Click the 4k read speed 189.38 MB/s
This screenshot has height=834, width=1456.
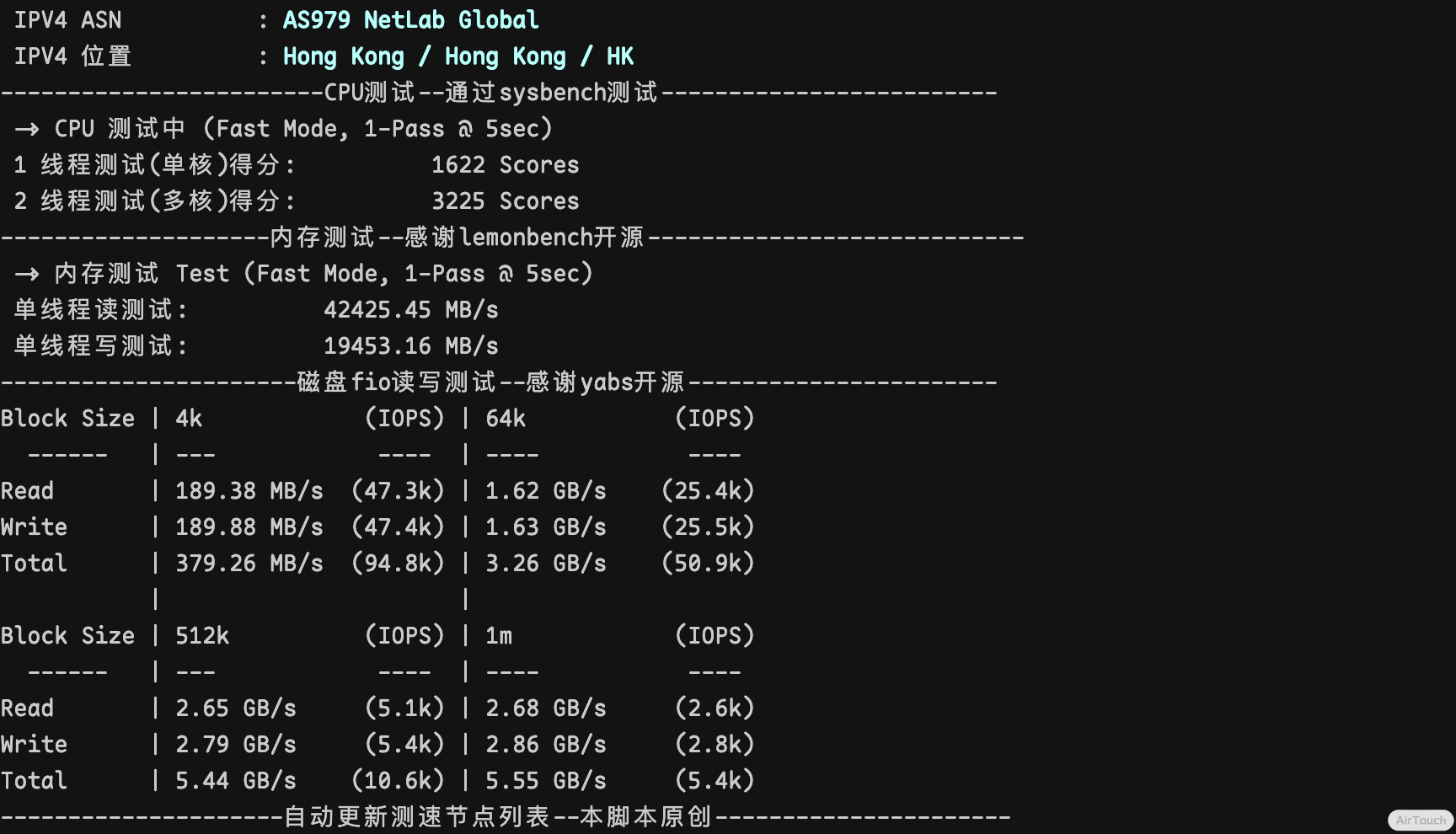pos(249,491)
